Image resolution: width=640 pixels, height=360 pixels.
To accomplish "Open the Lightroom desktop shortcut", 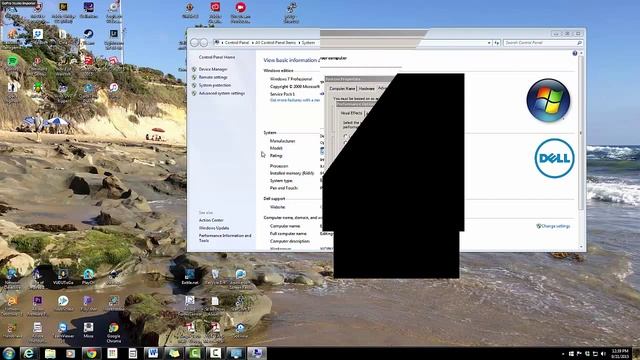I will (114, 36).
